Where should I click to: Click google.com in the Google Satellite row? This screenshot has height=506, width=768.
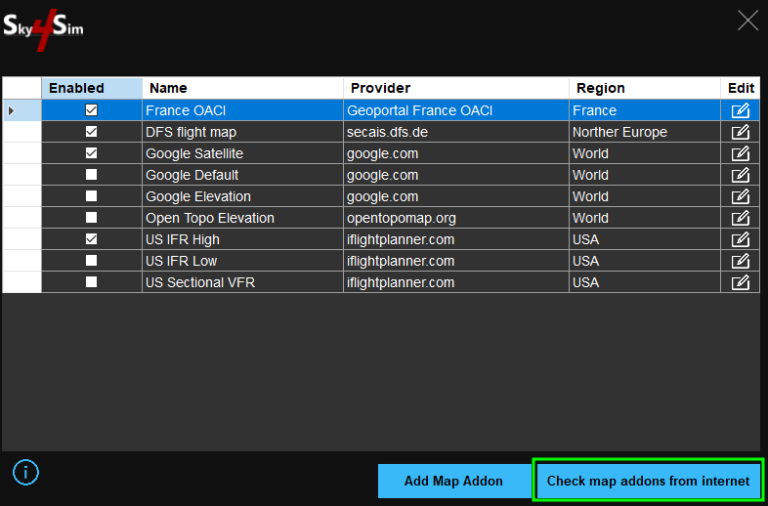point(456,154)
